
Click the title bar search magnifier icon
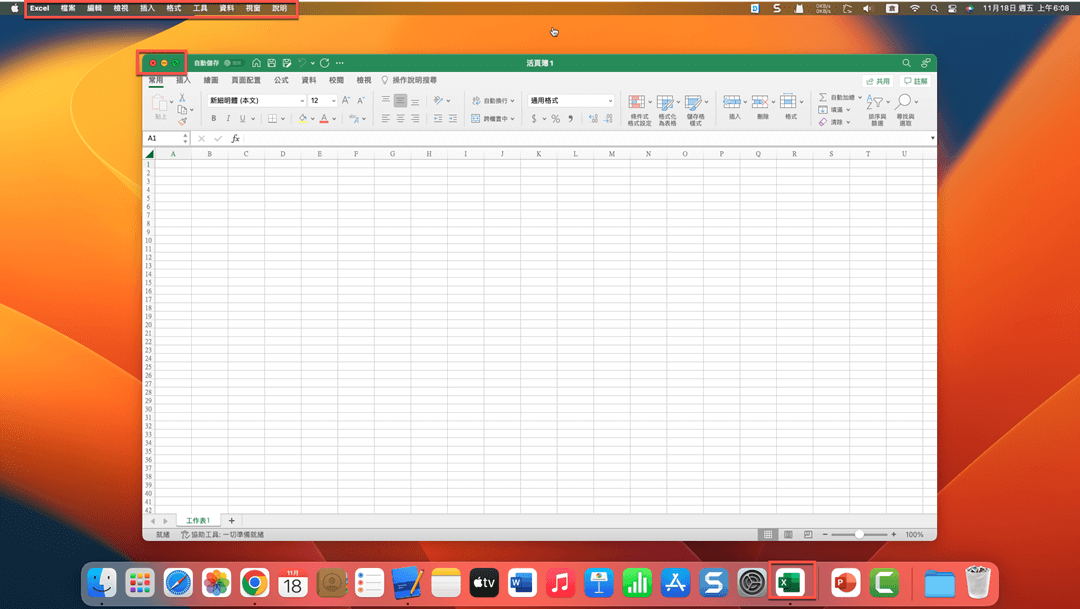coord(906,63)
